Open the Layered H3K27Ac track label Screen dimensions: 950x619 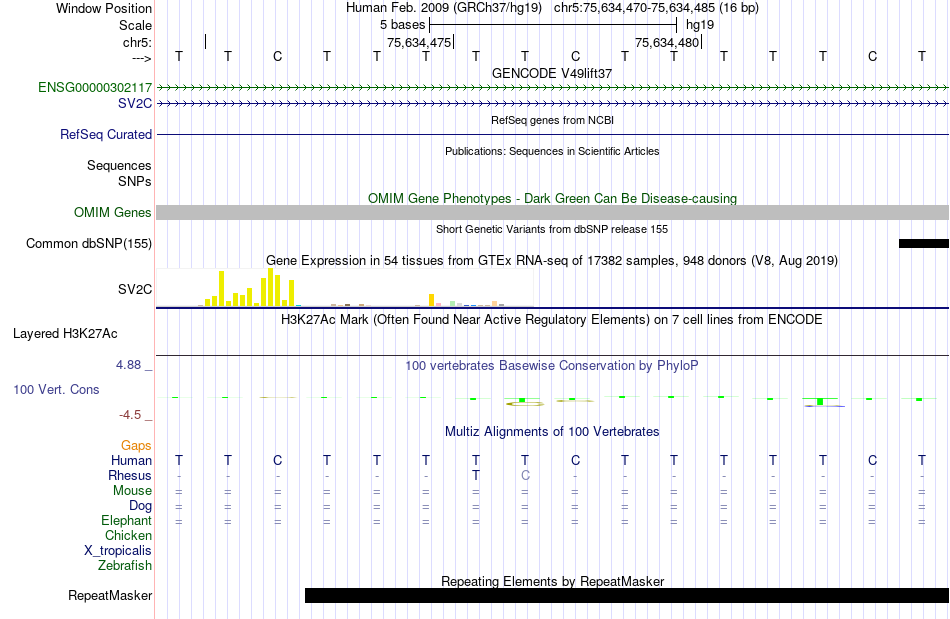pos(65,334)
